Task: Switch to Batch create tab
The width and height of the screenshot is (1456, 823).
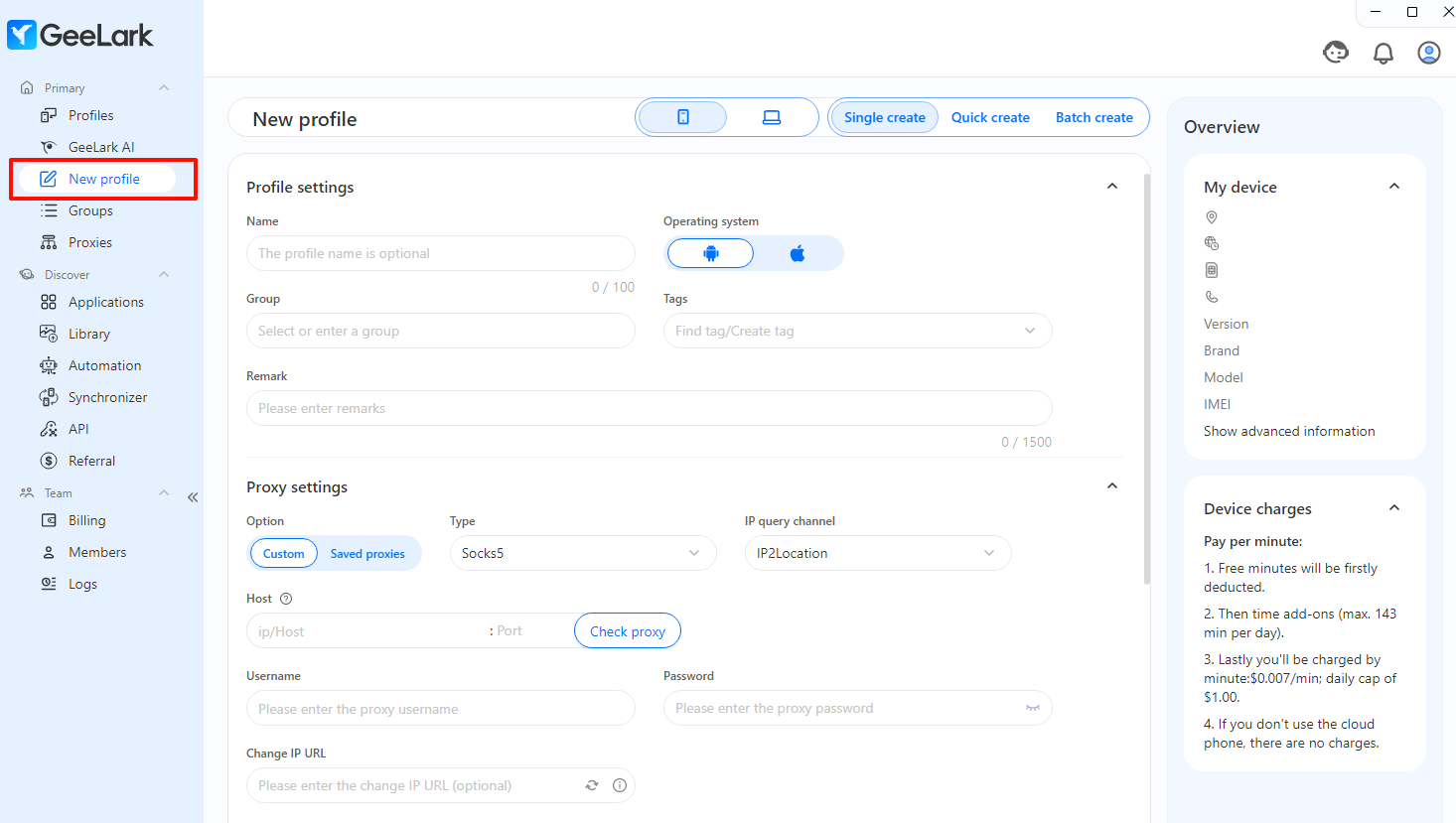Action: tap(1093, 117)
